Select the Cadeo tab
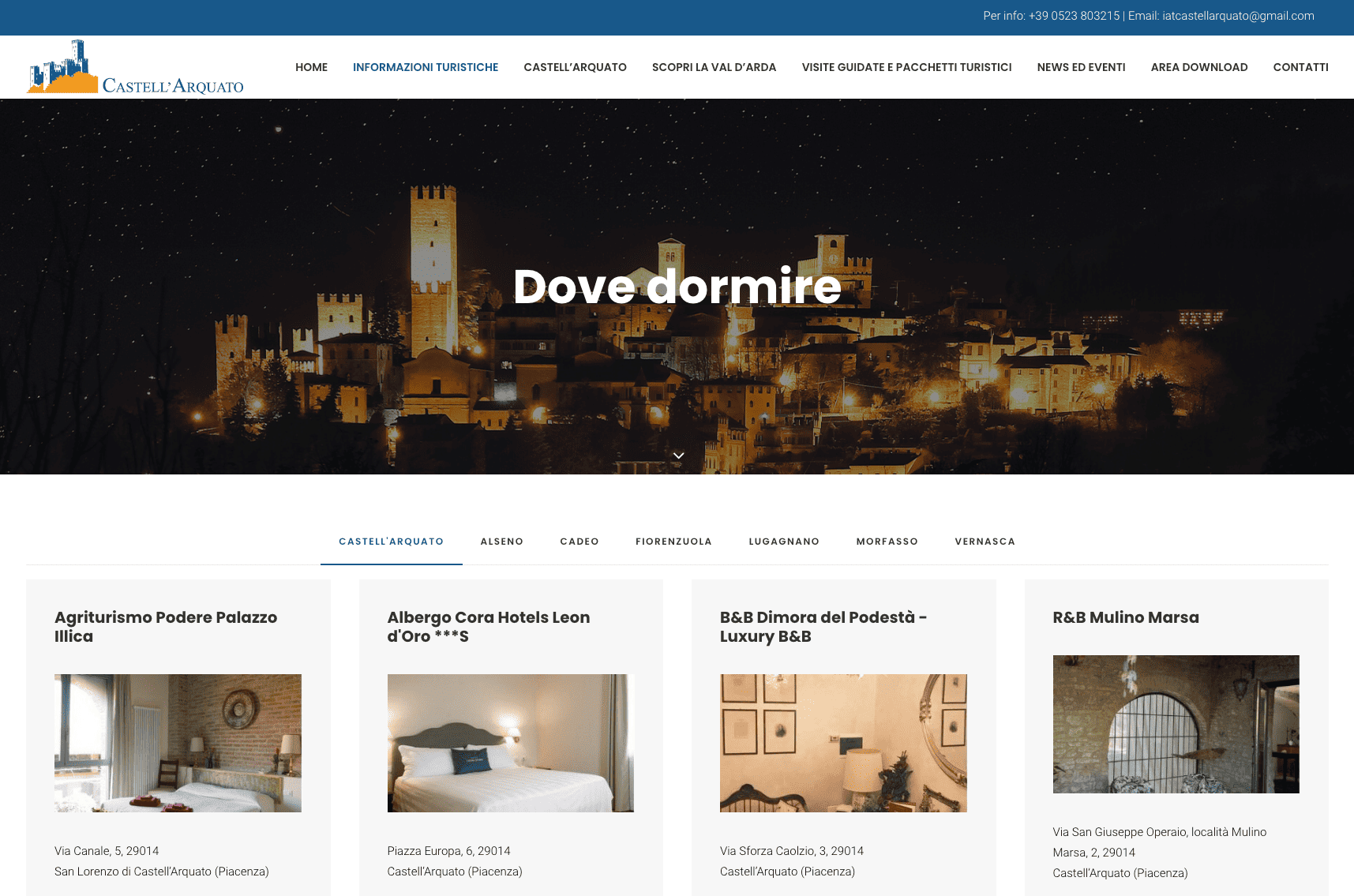Image resolution: width=1354 pixels, height=896 pixels. point(579,542)
